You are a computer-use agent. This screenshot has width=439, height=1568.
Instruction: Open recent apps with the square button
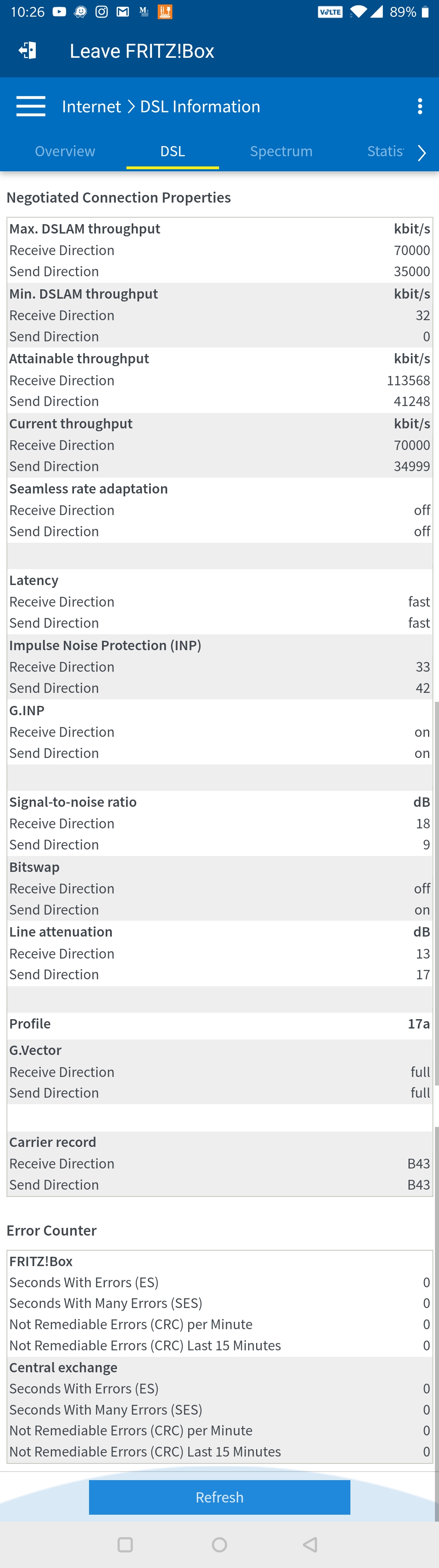point(125,1544)
